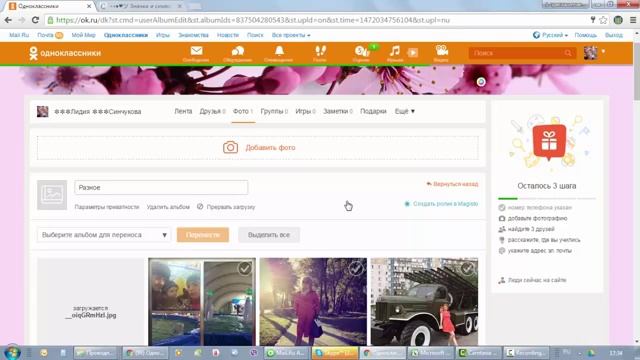Click the Windows Start button
Viewport: 640px width, 360px height.
point(12,353)
